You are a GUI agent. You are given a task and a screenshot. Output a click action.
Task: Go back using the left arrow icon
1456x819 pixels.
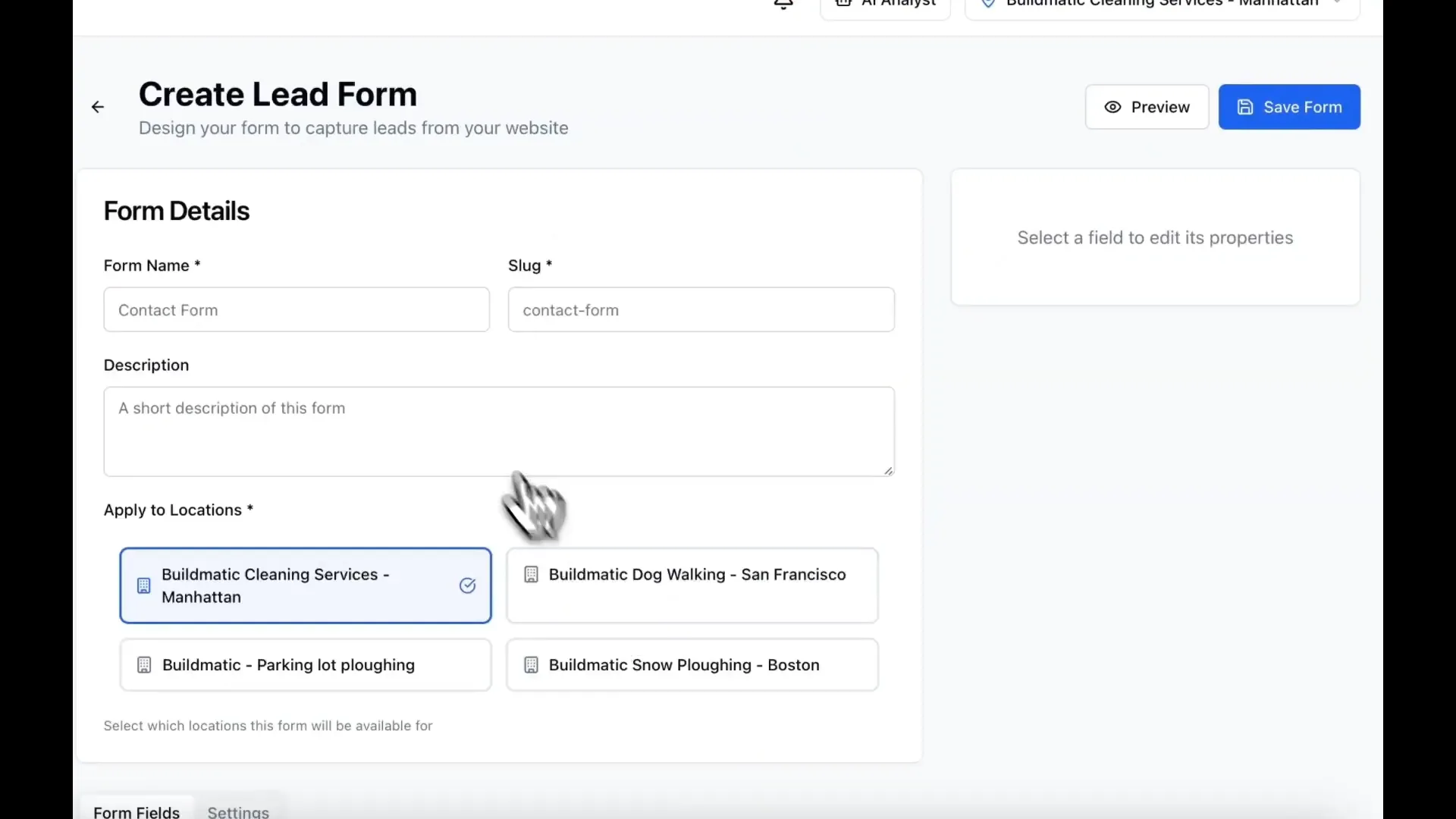[98, 107]
